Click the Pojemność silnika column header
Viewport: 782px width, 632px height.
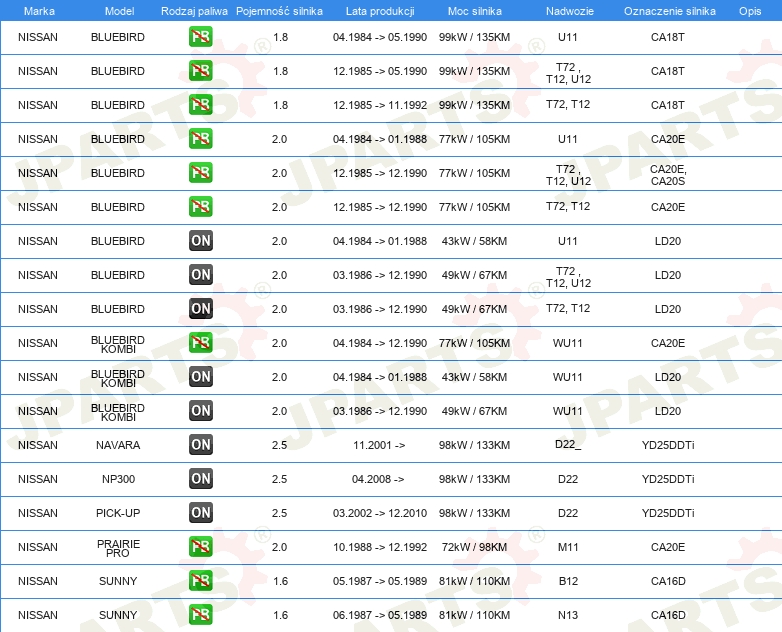click(279, 11)
